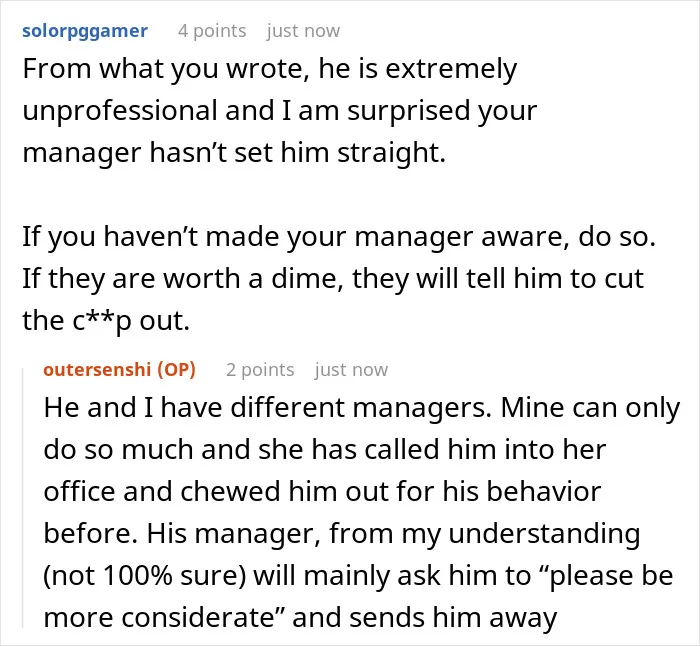Click the line office and chewed him out
Image resolution: width=700 pixels, height=646 pixels.
coord(322,492)
